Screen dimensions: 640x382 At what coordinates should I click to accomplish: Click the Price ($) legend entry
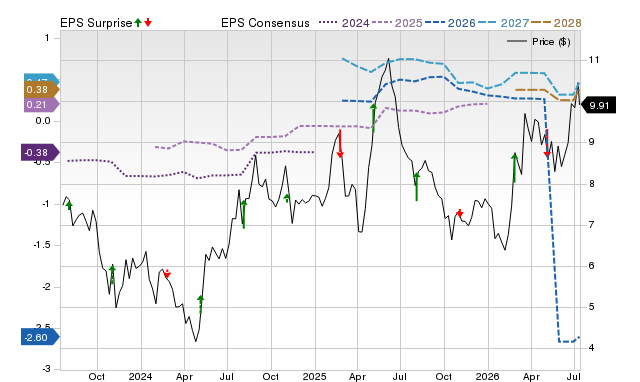538,42
